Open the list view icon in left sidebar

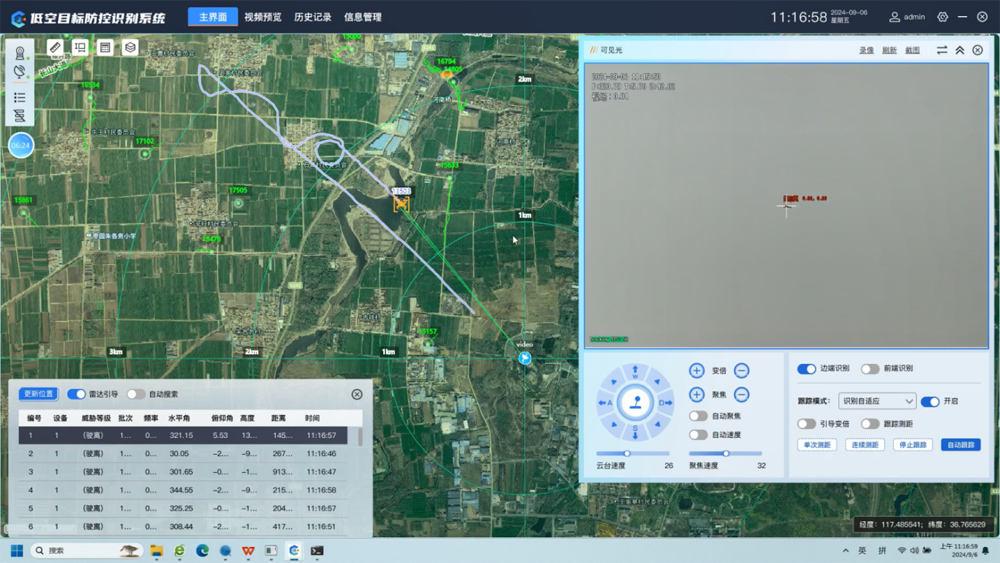pos(20,98)
